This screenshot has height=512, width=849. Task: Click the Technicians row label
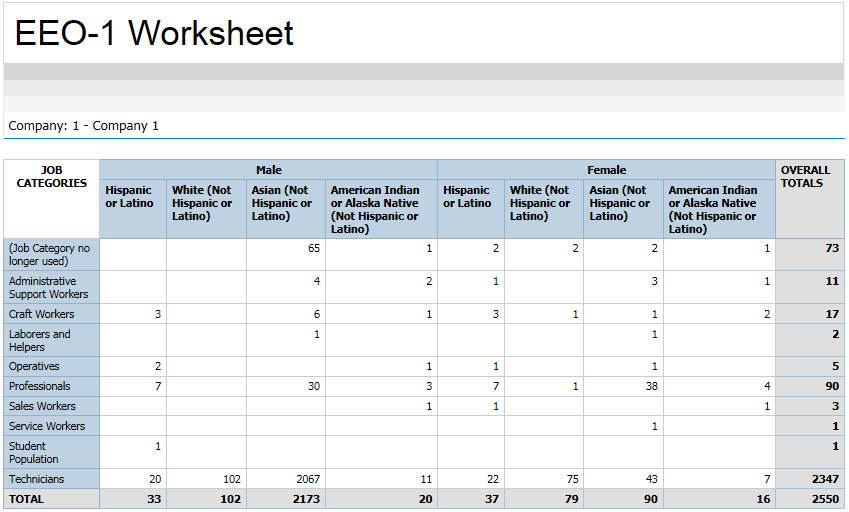(37, 479)
